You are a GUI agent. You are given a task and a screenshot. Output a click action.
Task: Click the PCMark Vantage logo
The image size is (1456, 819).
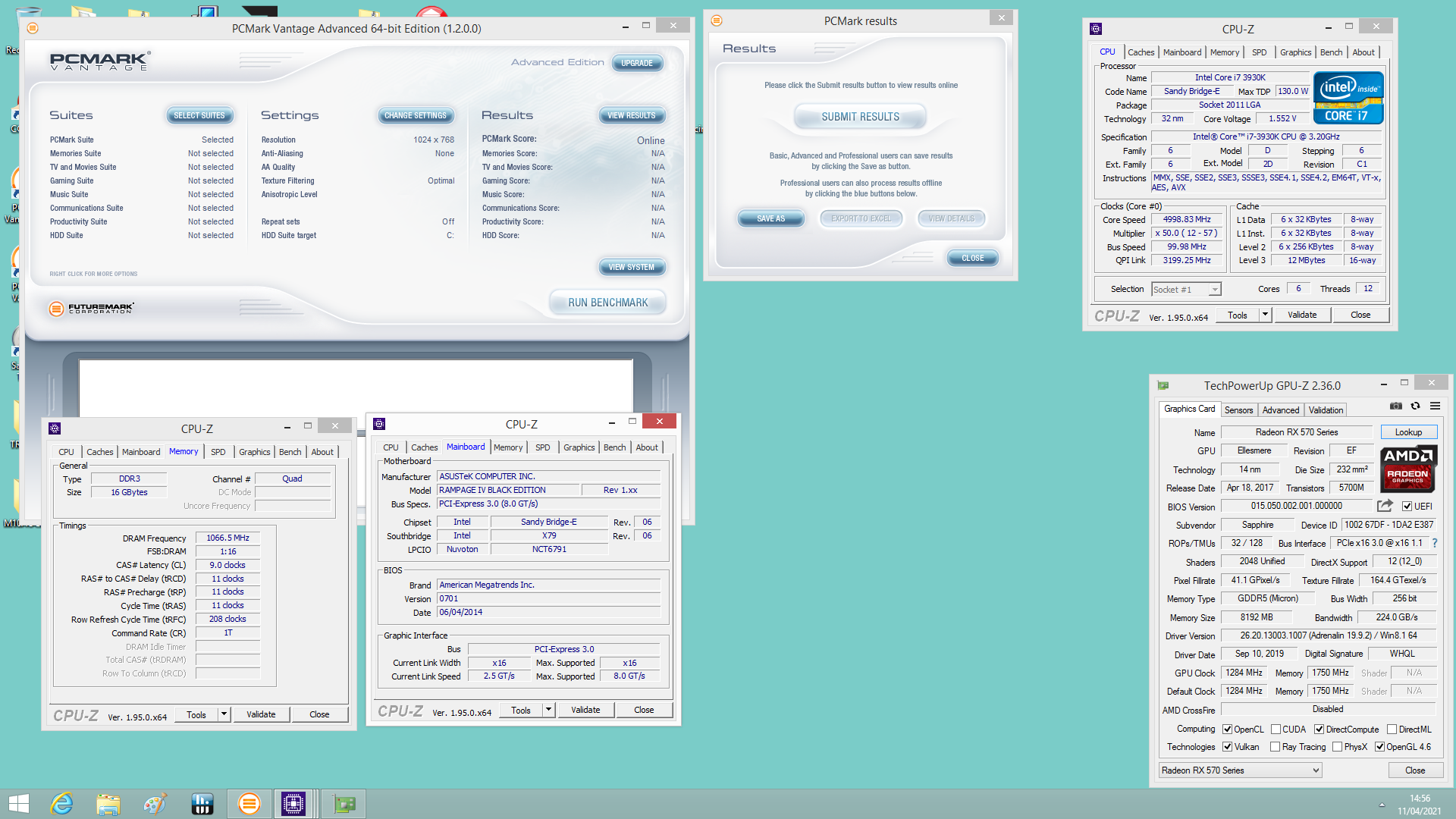coord(100,61)
